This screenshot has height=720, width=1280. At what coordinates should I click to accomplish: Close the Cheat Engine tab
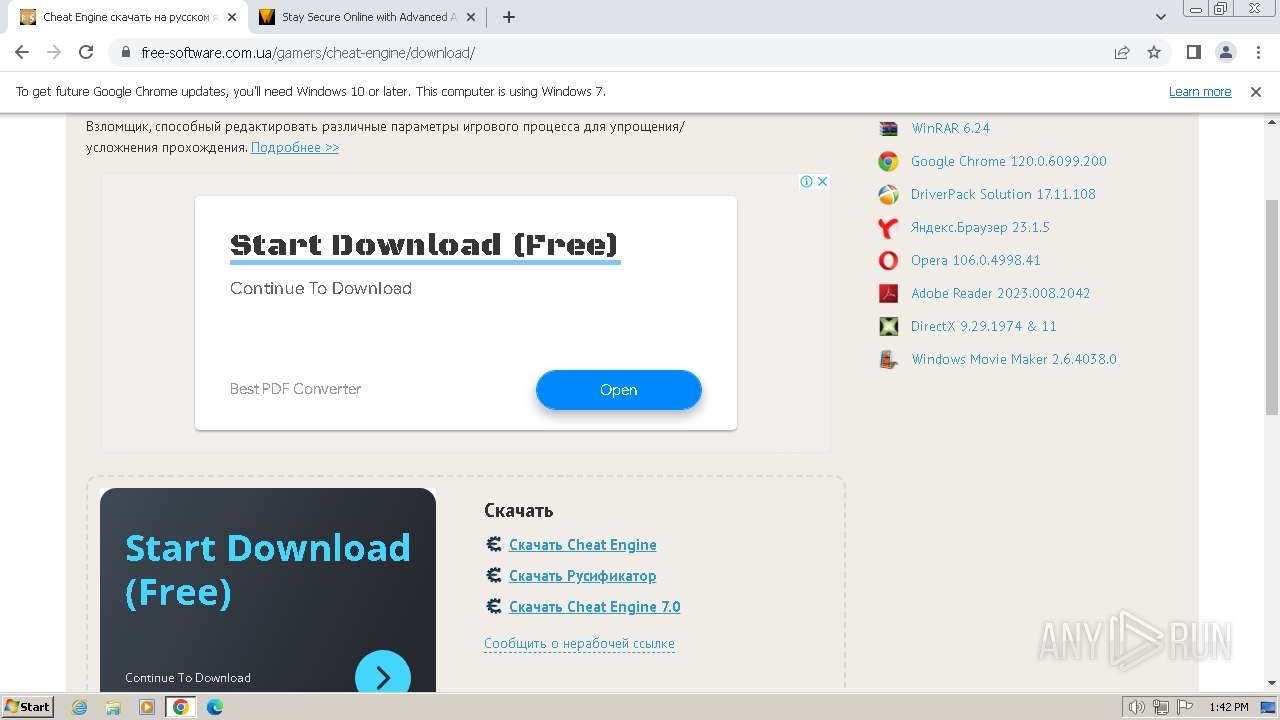[232, 17]
